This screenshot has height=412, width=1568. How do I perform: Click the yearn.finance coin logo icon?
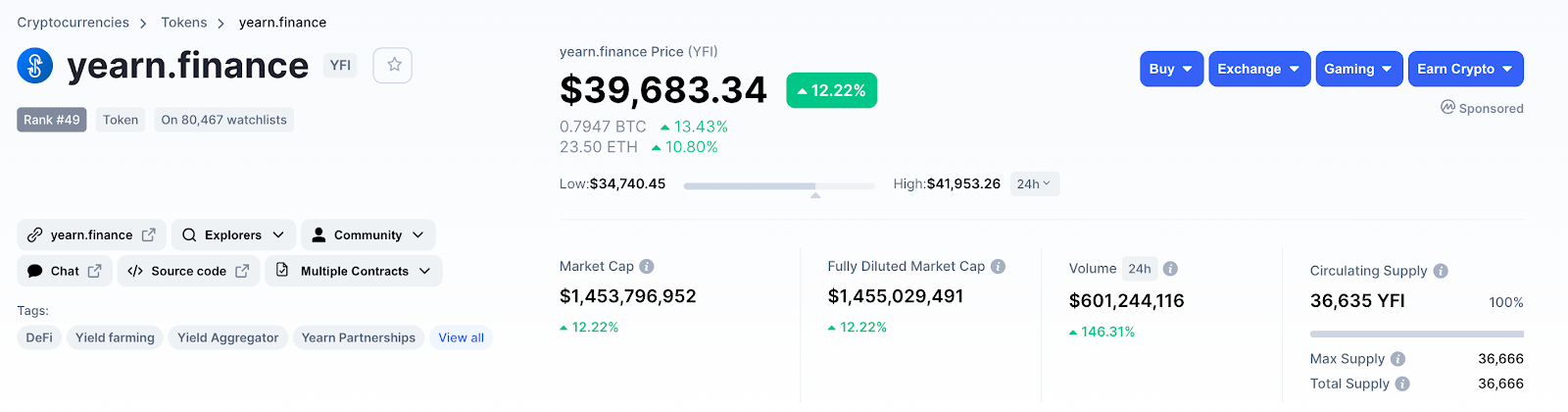35,66
